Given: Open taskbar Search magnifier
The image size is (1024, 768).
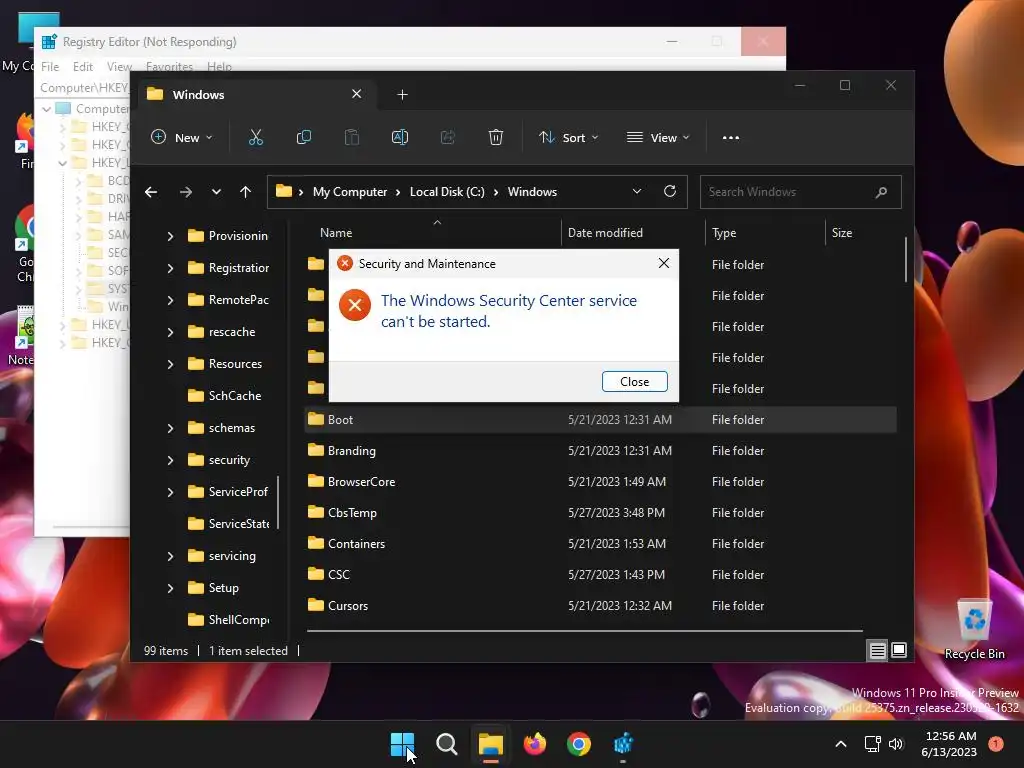Looking at the screenshot, I should point(447,744).
